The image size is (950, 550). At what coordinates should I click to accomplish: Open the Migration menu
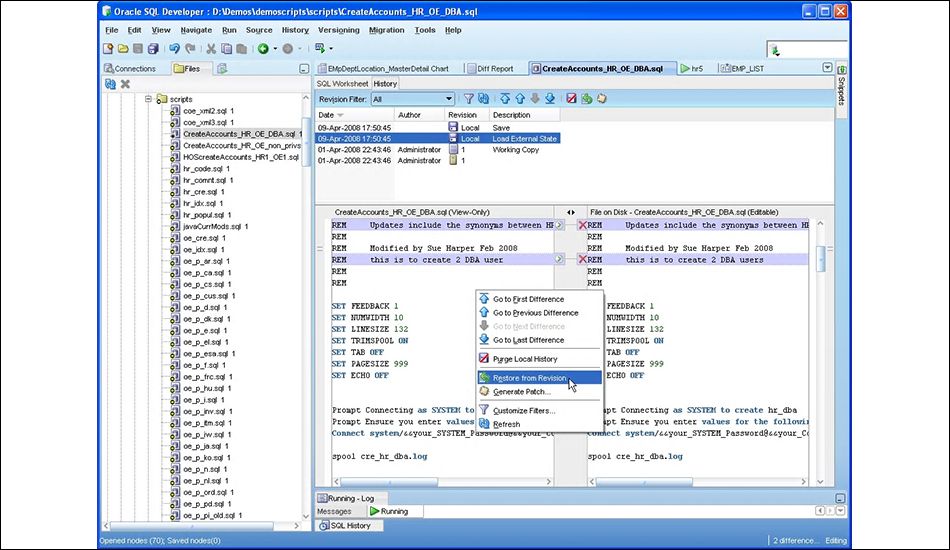[x=387, y=30]
